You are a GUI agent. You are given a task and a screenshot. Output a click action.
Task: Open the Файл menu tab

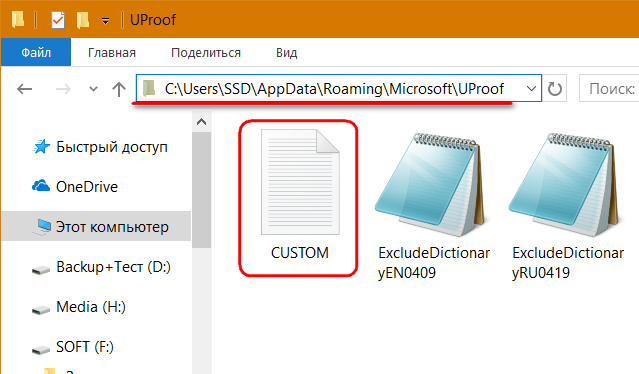36,52
